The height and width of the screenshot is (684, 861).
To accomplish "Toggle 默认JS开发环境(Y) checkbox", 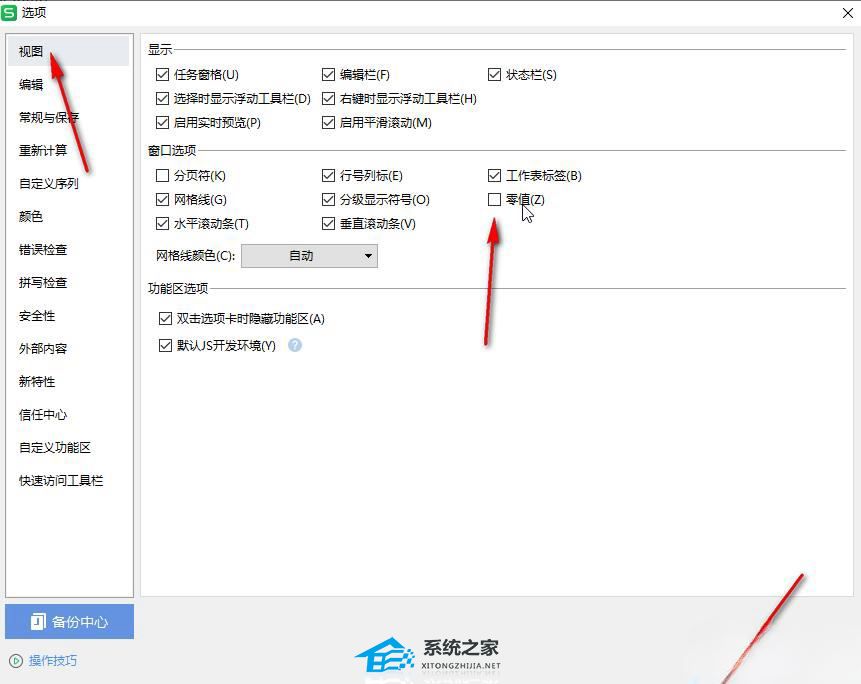I will point(165,346).
